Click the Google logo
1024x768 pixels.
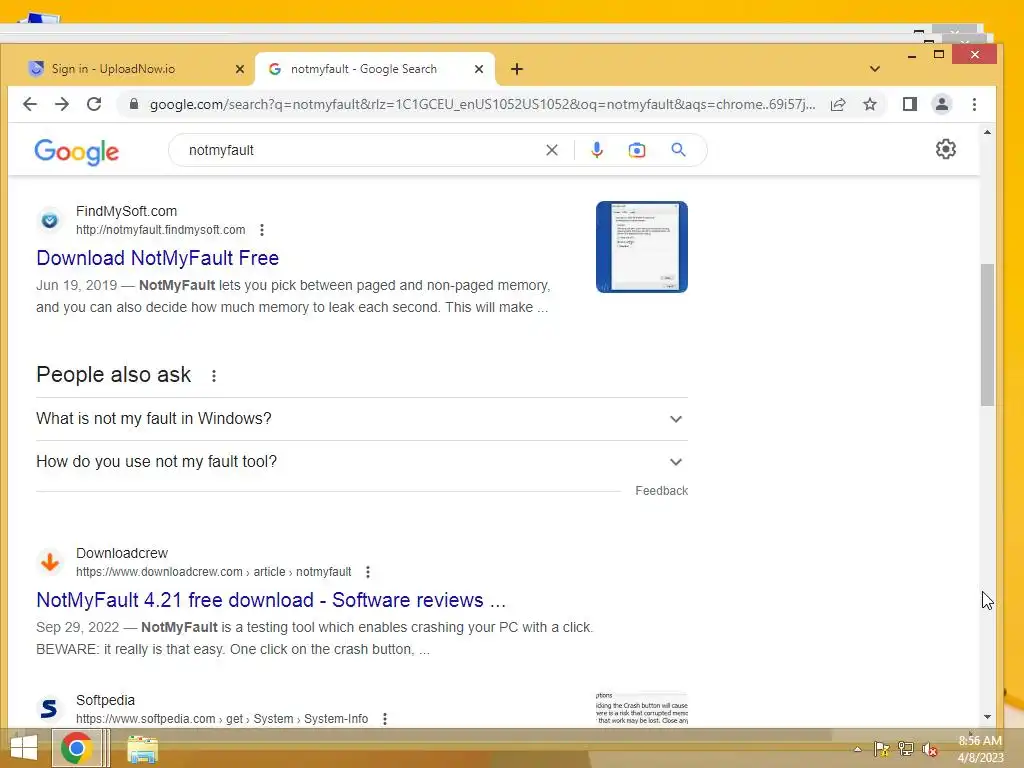pyautogui.click(x=76, y=152)
